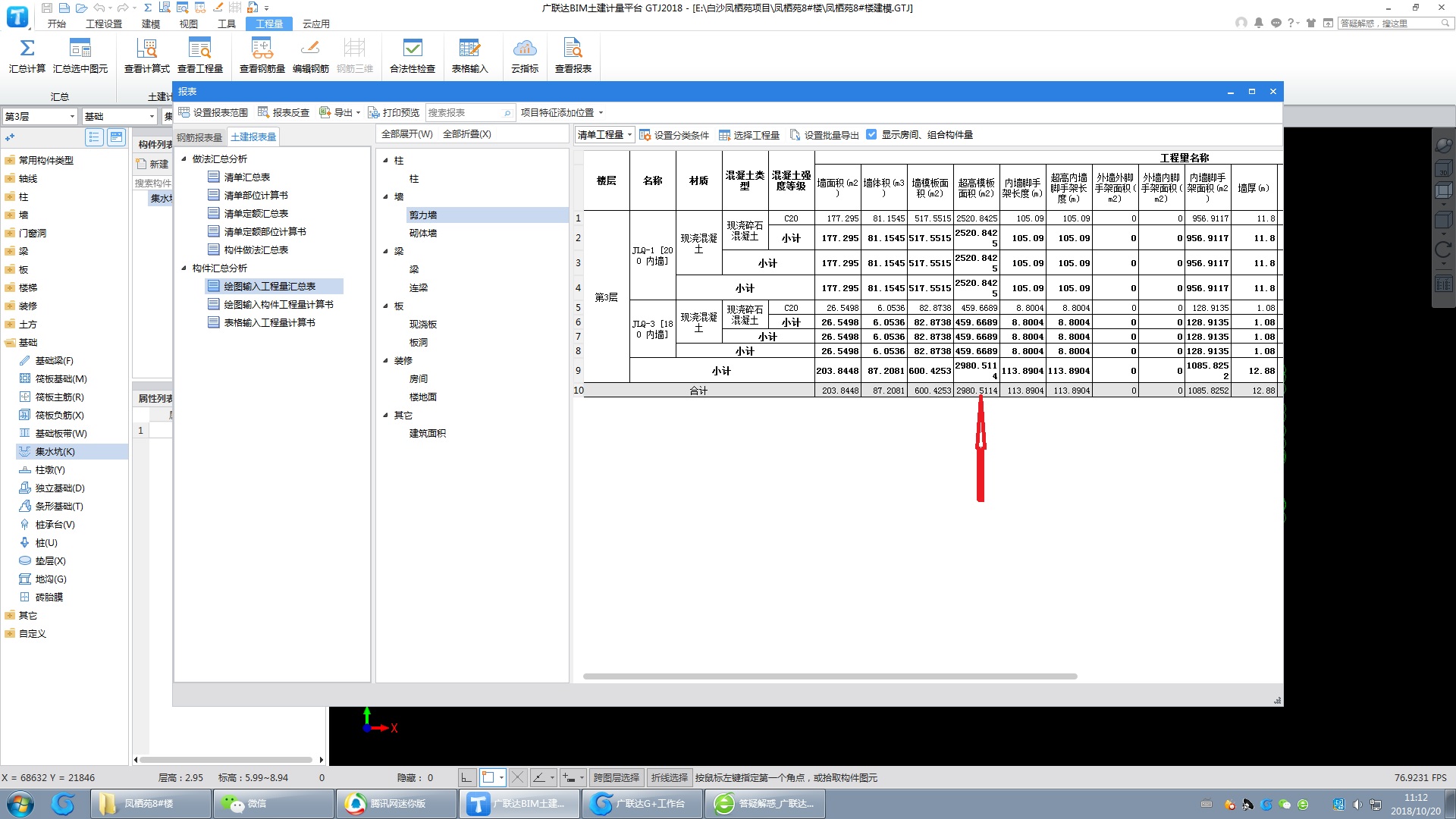
Task: Click 新建 in component list panel
Action: click(x=152, y=164)
